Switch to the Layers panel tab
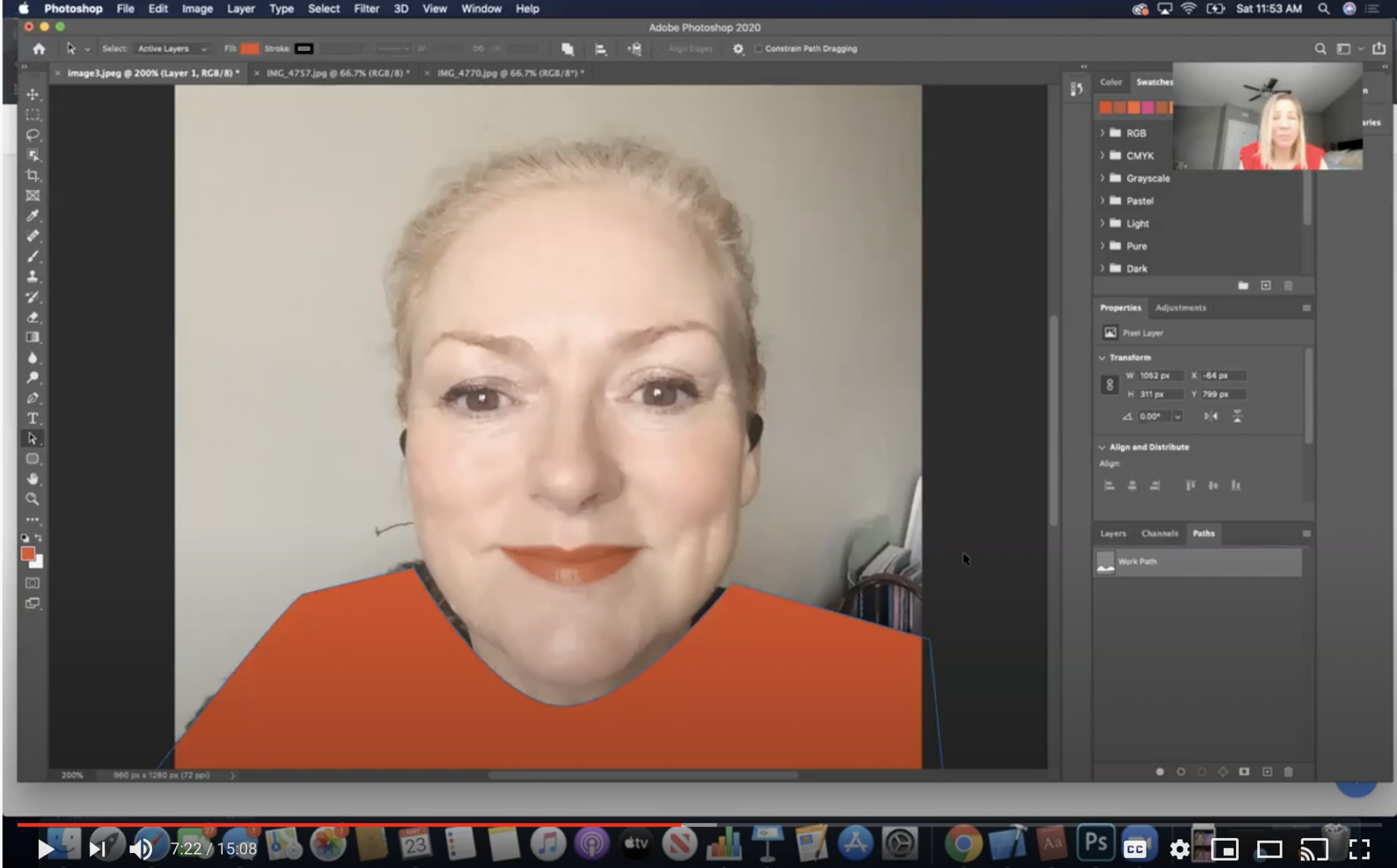Image resolution: width=1397 pixels, height=868 pixels. 1113,533
